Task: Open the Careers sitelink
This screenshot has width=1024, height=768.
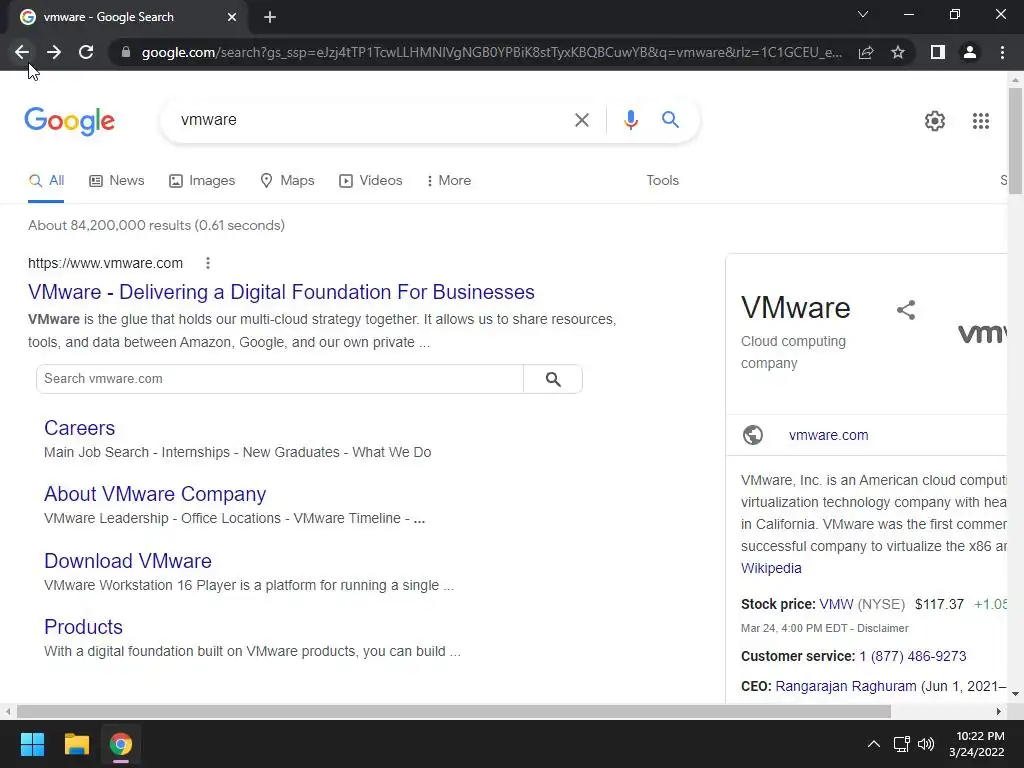Action: 80,428
